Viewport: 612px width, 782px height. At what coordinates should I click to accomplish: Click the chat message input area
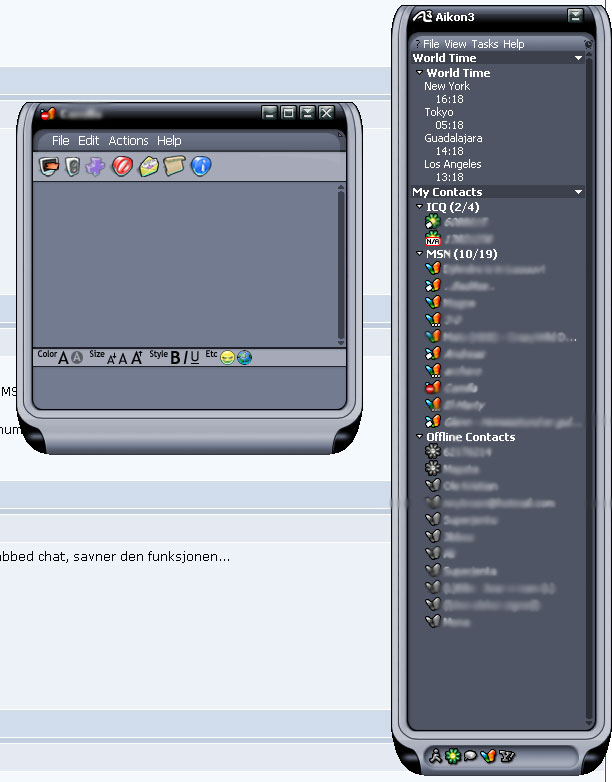pyautogui.click(x=189, y=388)
